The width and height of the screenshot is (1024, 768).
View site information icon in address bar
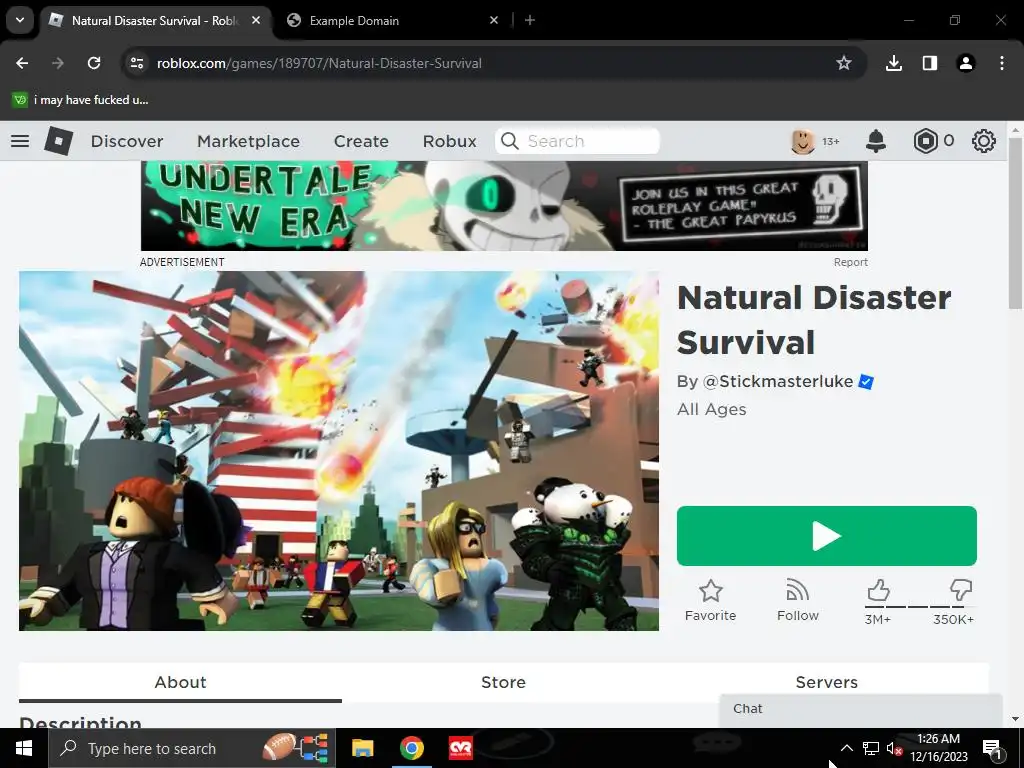(x=137, y=63)
